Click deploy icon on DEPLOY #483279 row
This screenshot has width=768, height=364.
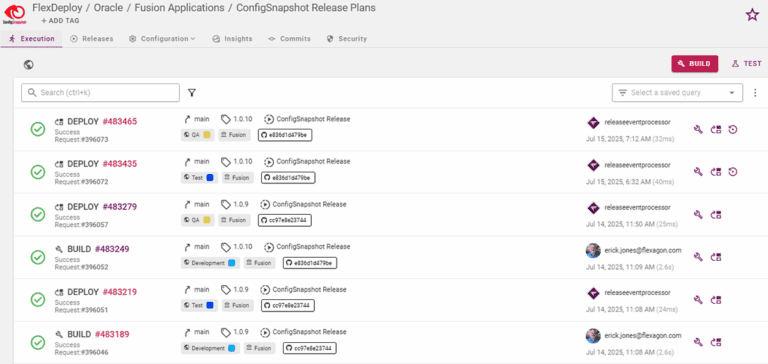click(716, 215)
